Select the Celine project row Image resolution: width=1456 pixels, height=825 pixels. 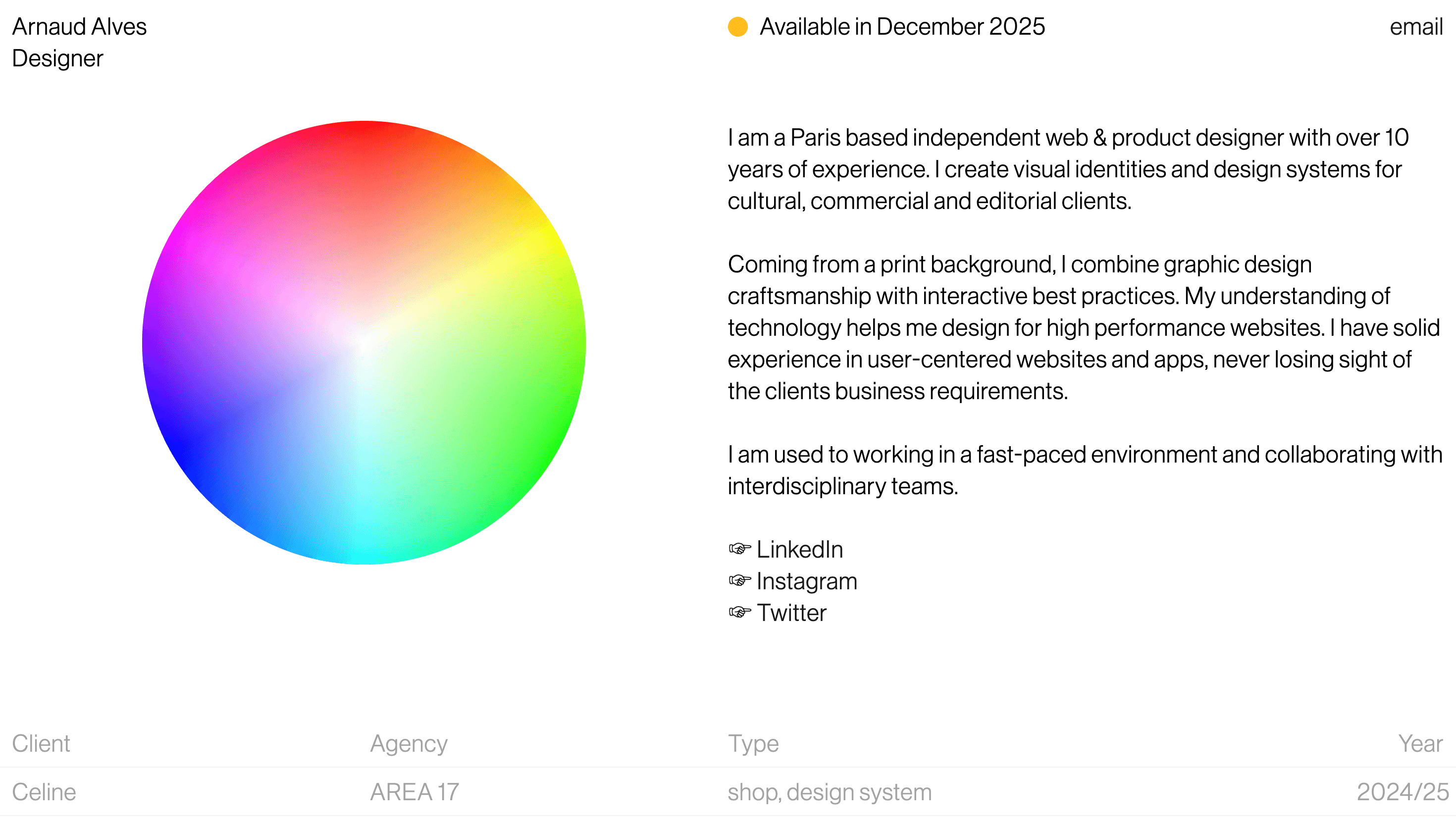(43, 791)
